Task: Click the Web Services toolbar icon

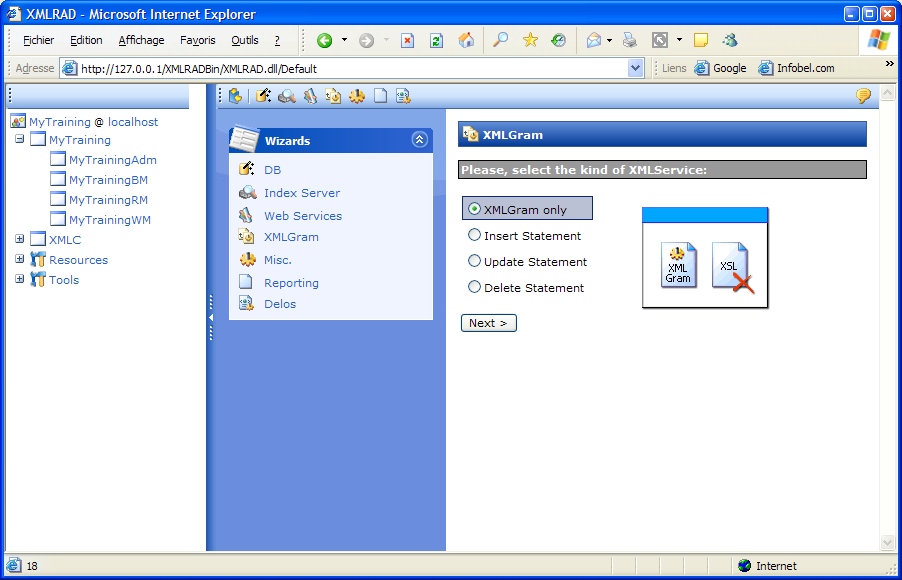Action: click(310, 96)
